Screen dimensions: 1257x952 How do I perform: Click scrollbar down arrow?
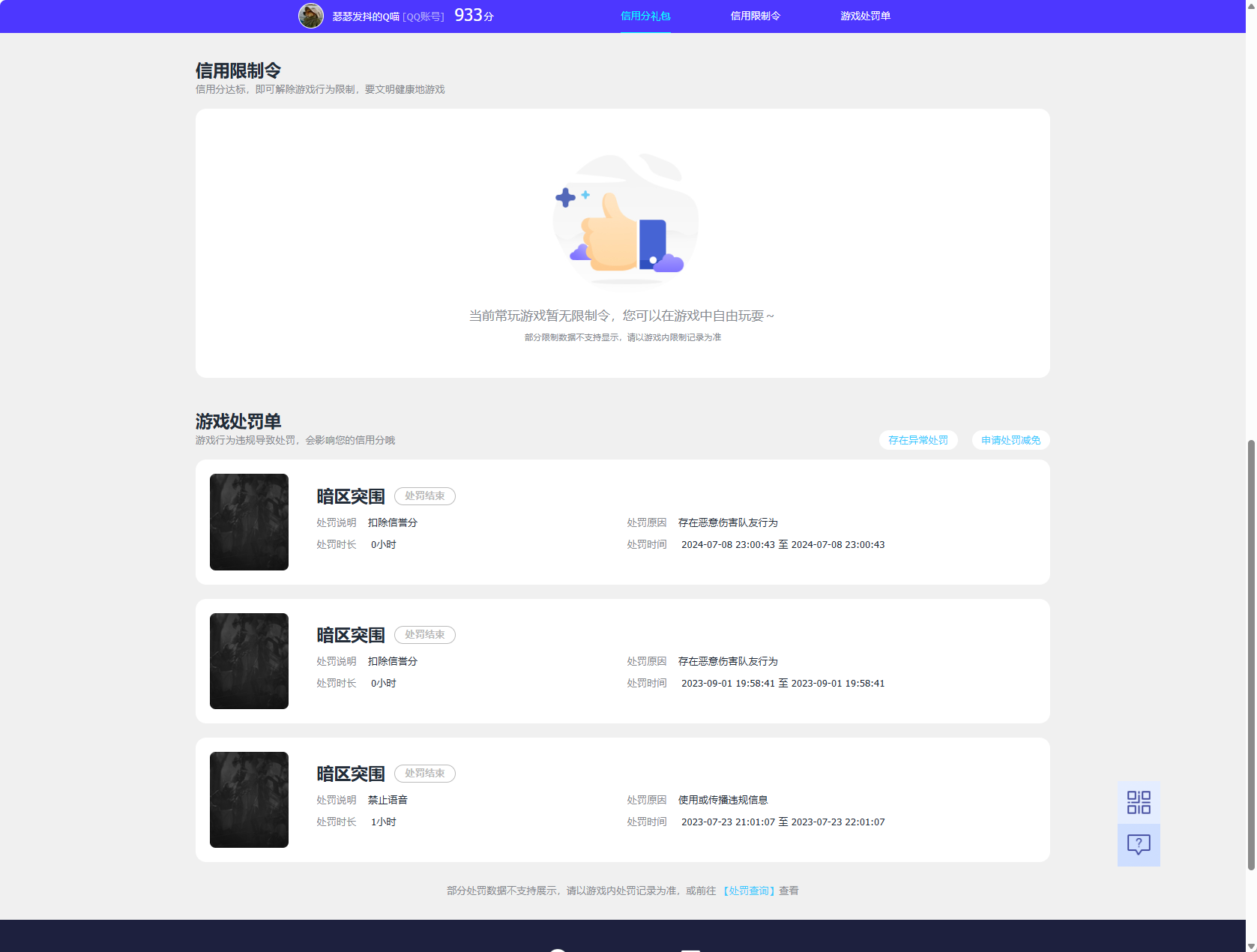[1251, 946]
